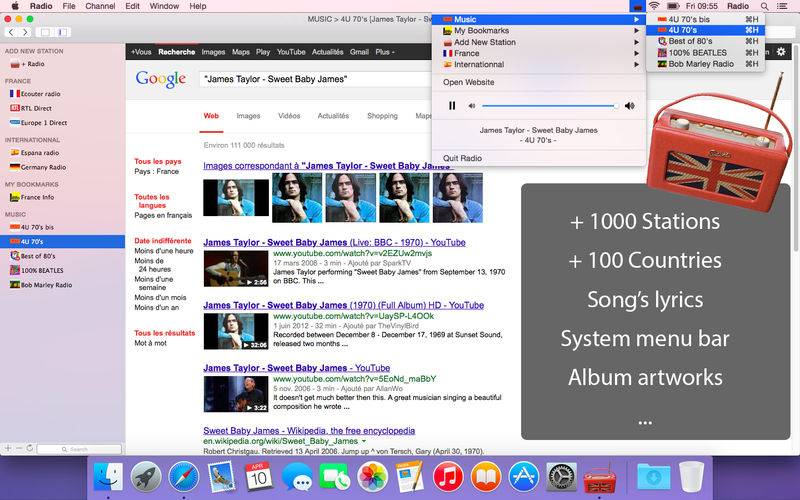Open the Edit menu
The width and height of the screenshot is (800, 500).
132,6
